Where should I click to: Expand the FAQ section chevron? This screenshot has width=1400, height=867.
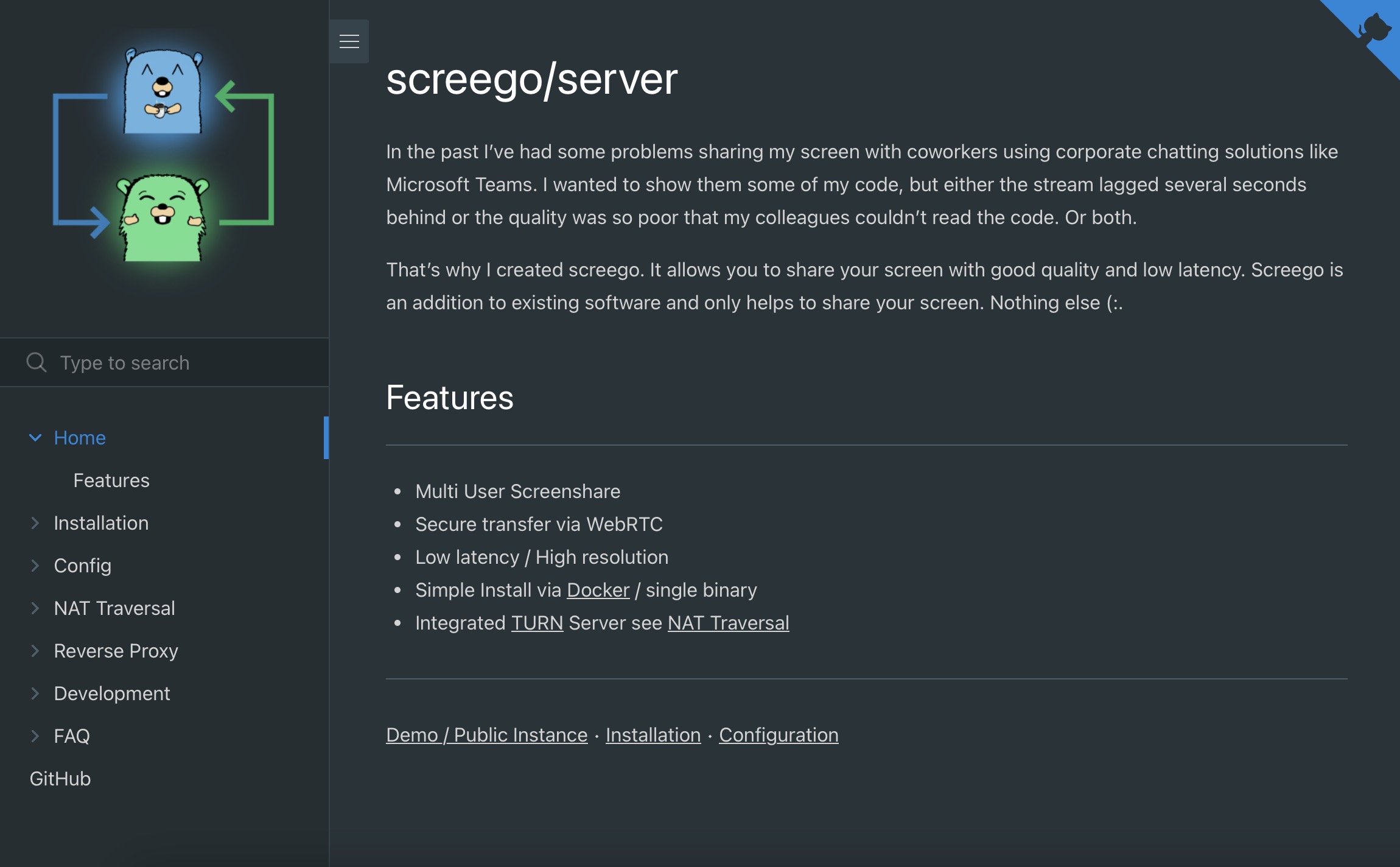pos(35,736)
